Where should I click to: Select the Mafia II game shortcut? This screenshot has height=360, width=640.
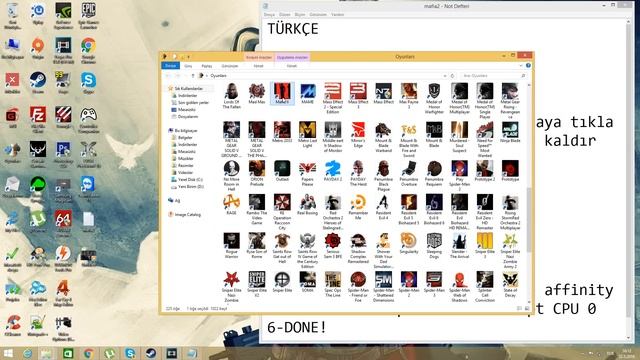(x=282, y=94)
